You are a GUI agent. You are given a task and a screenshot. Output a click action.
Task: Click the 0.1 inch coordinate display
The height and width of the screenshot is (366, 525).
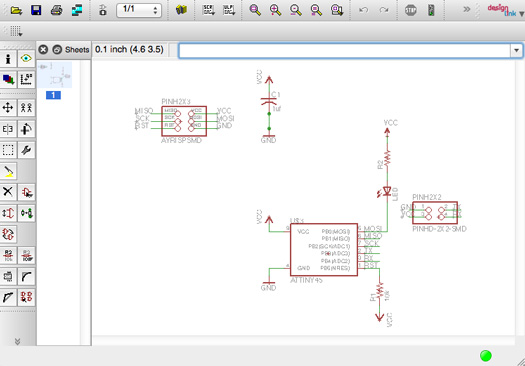coord(129,50)
